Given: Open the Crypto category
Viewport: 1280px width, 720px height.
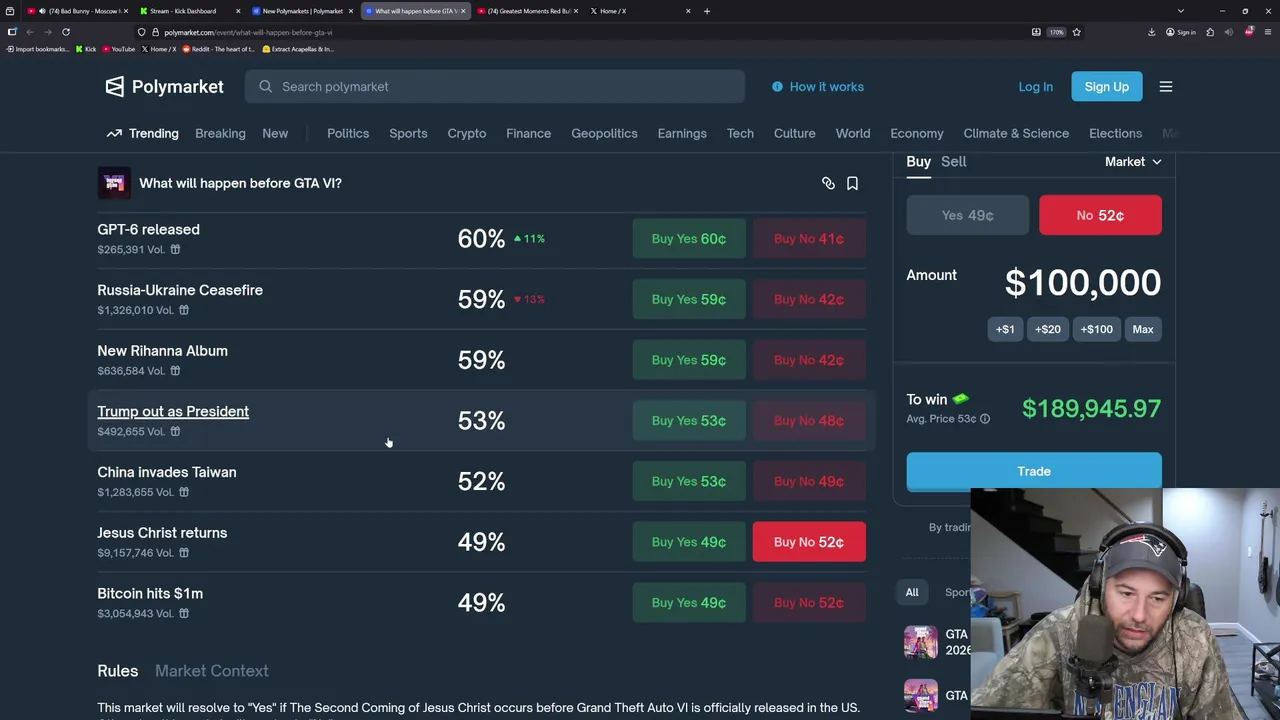Looking at the screenshot, I should tap(467, 133).
